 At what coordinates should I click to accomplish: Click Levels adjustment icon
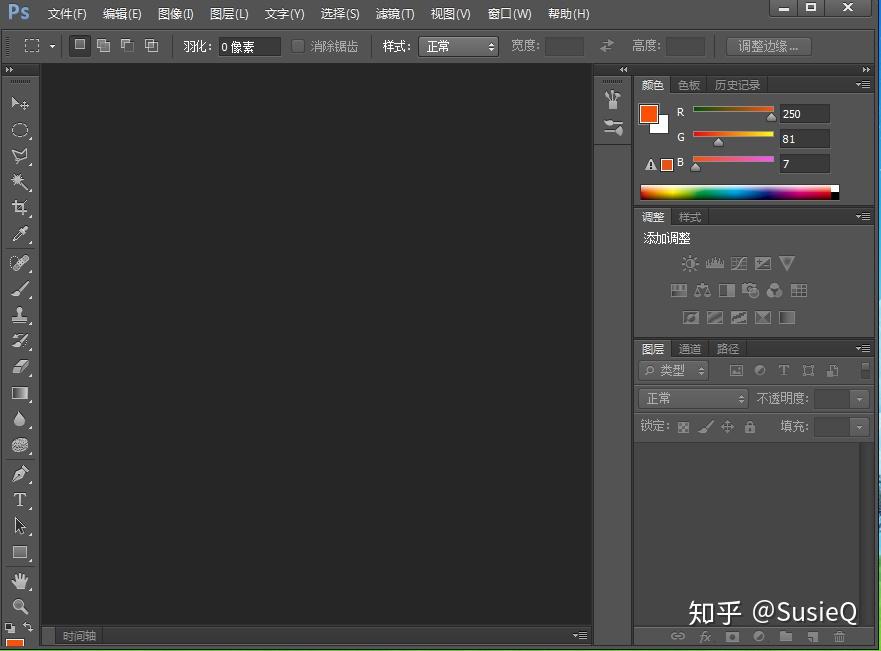(x=715, y=263)
